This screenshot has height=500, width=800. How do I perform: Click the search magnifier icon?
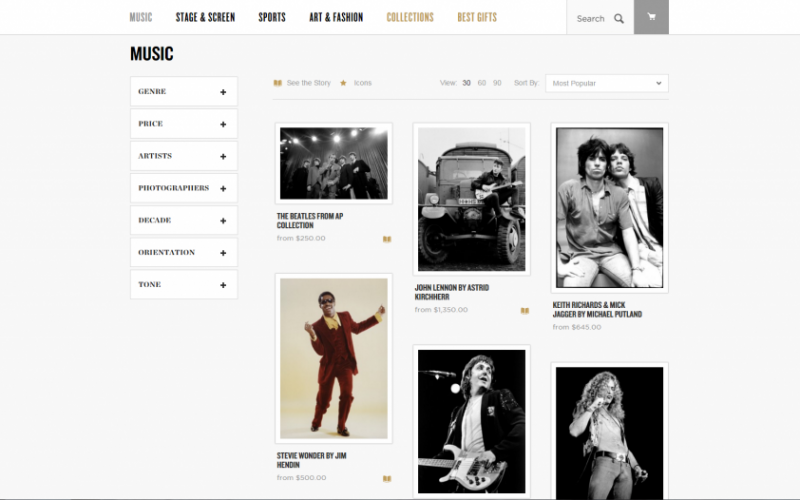coord(619,19)
